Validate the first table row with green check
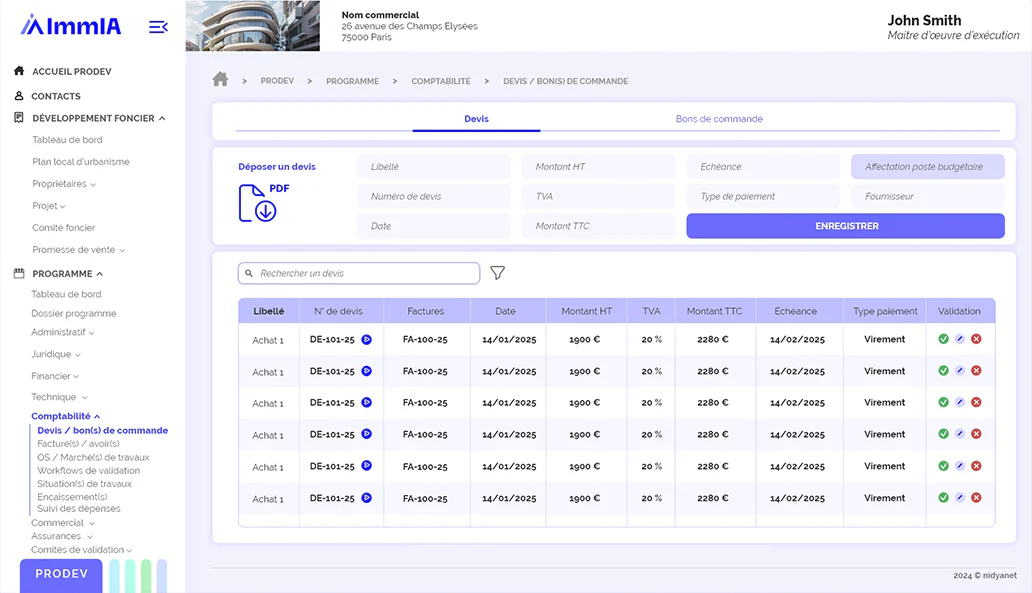 click(943, 339)
